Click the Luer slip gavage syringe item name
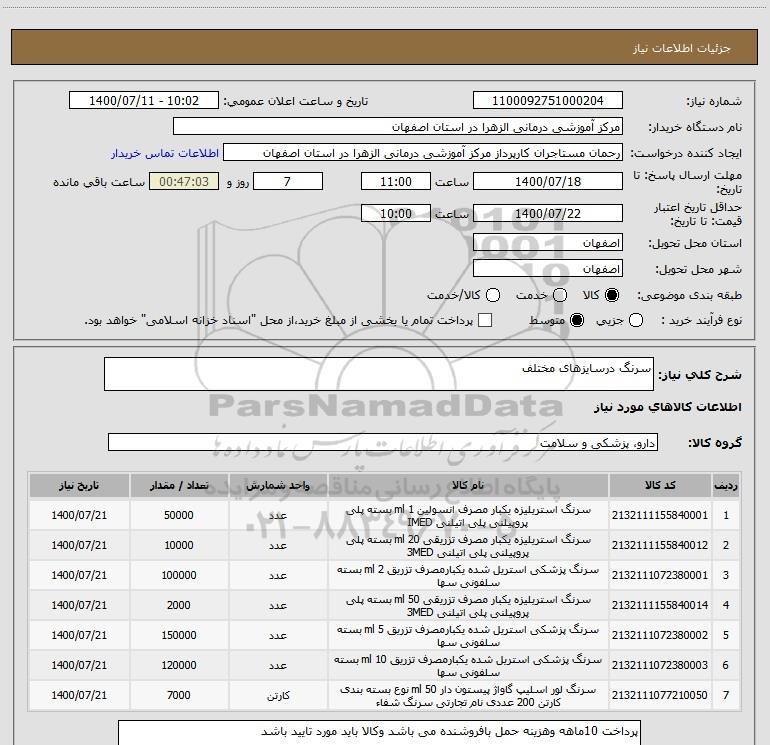This screenshot has height=745, width=770. click(468, 695)
